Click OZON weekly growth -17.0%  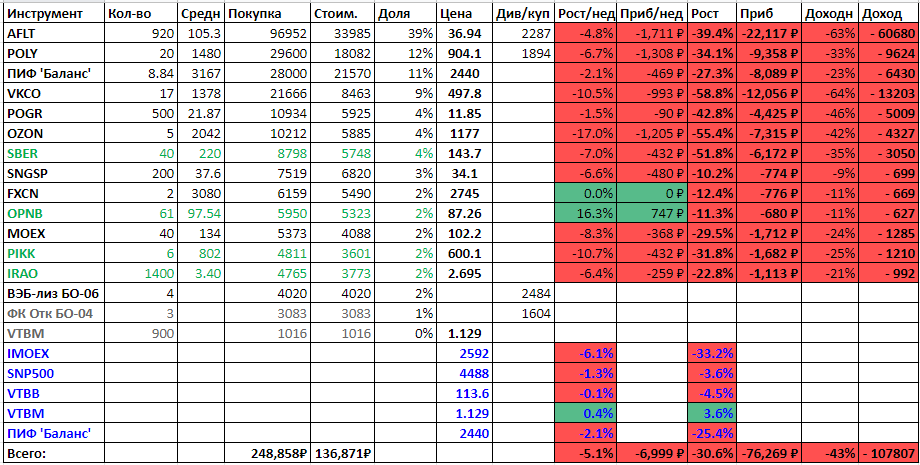pyautogui.click(x=585, y=134)
